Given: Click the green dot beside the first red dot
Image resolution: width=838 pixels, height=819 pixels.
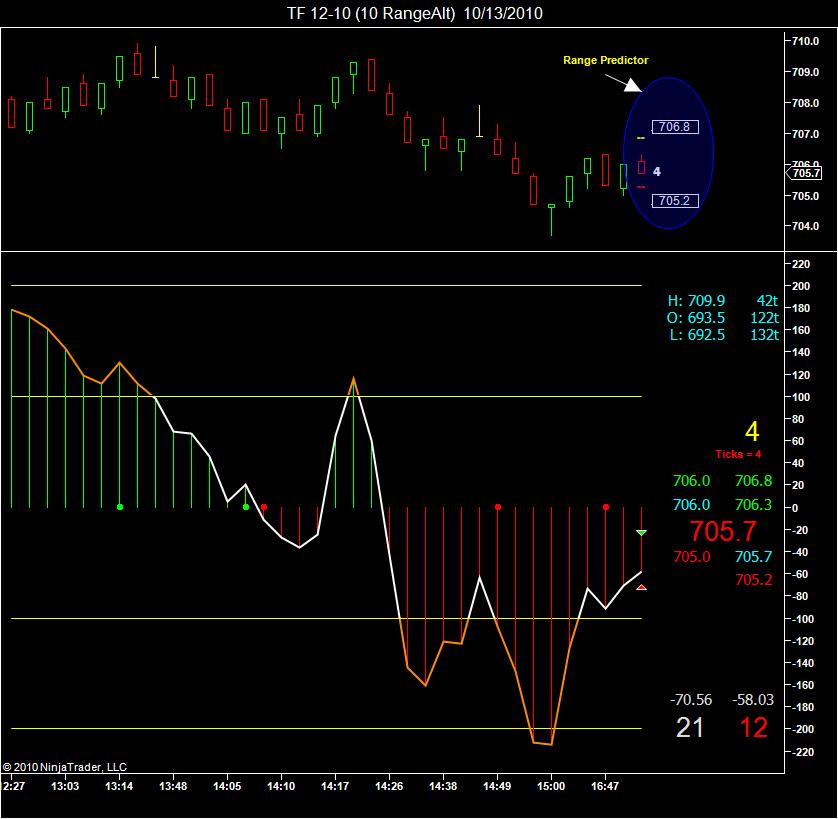Looking at the screenshot, I should (x=246, y=507).
